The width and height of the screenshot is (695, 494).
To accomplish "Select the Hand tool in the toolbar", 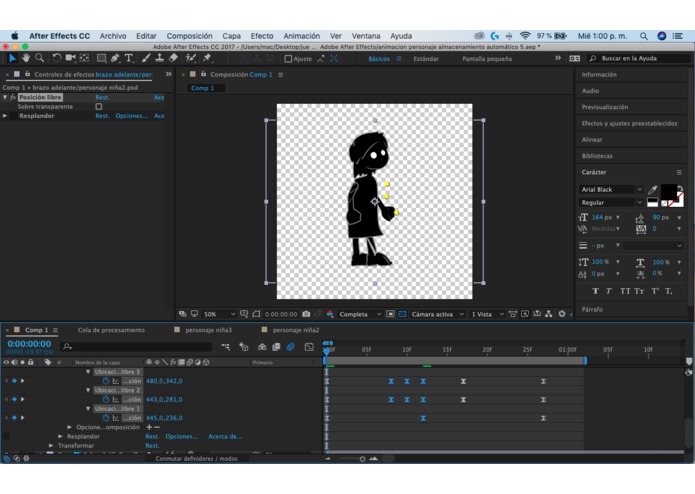I will coord(26,59).
